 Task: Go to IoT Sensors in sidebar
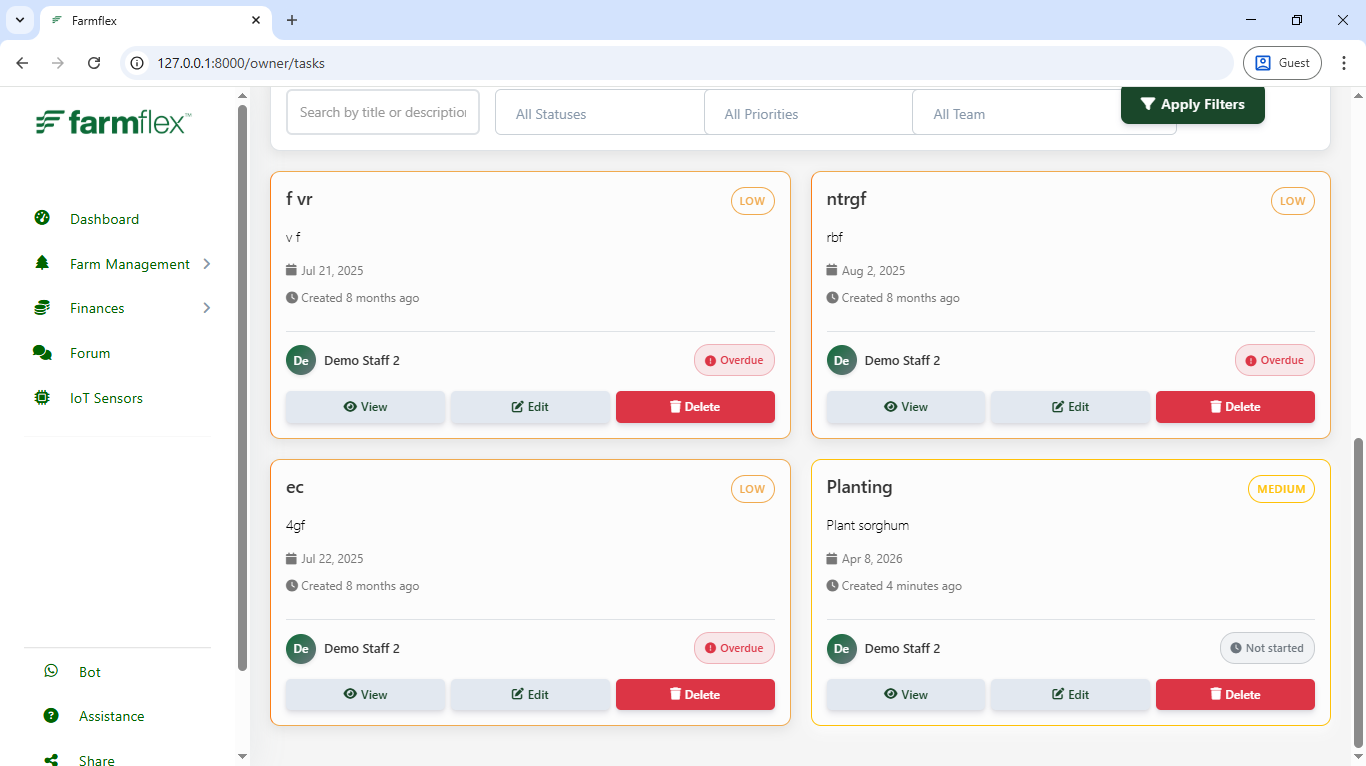(x=106, y=398)
